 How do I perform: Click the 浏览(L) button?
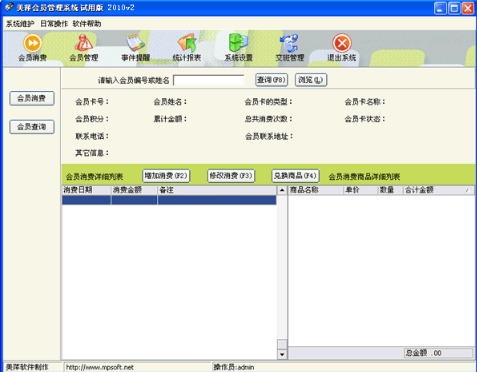click(x=311, y=80)
